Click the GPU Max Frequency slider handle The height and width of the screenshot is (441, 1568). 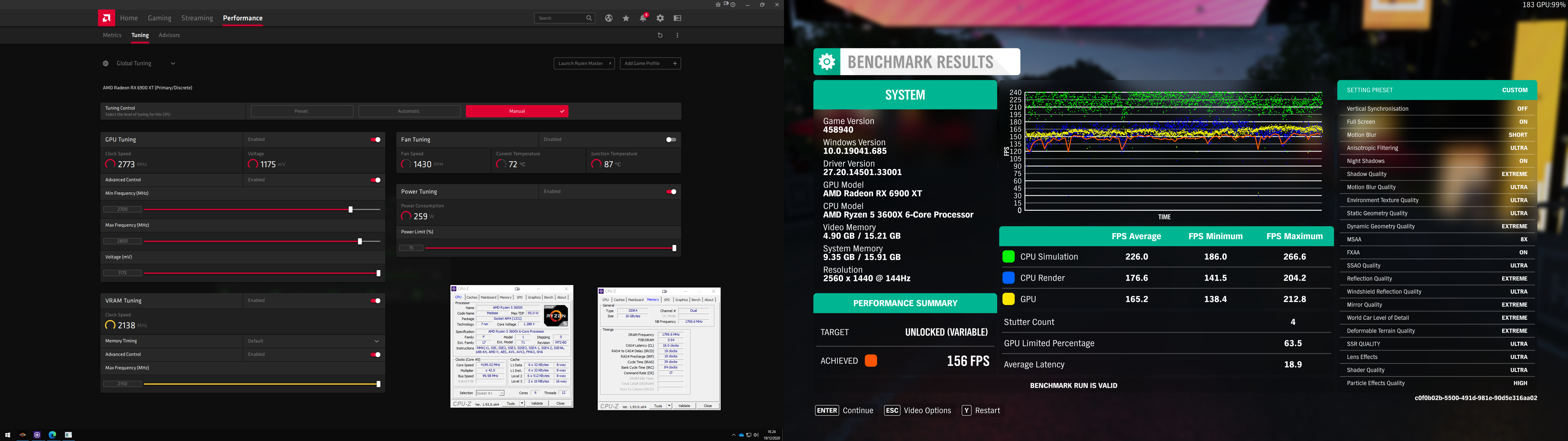coord(360,242)
